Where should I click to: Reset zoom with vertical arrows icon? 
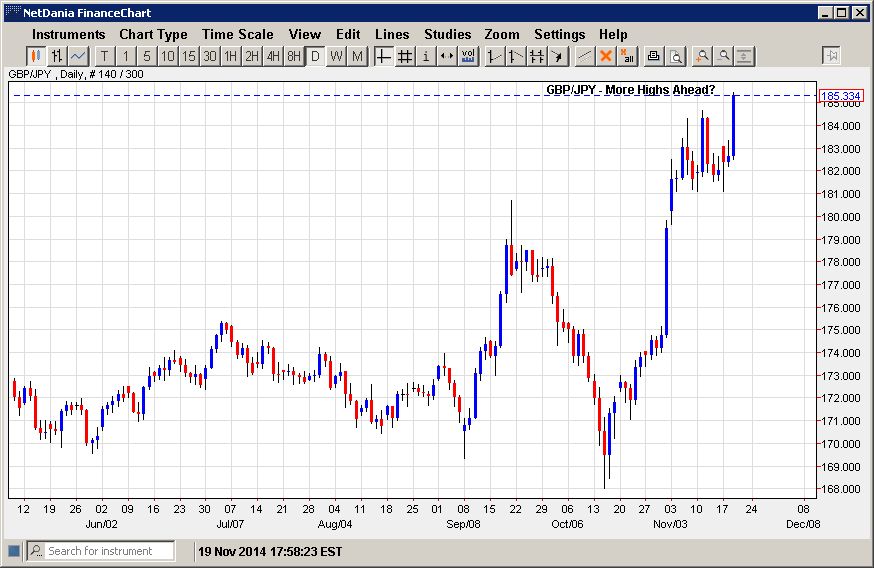(744, 56)
